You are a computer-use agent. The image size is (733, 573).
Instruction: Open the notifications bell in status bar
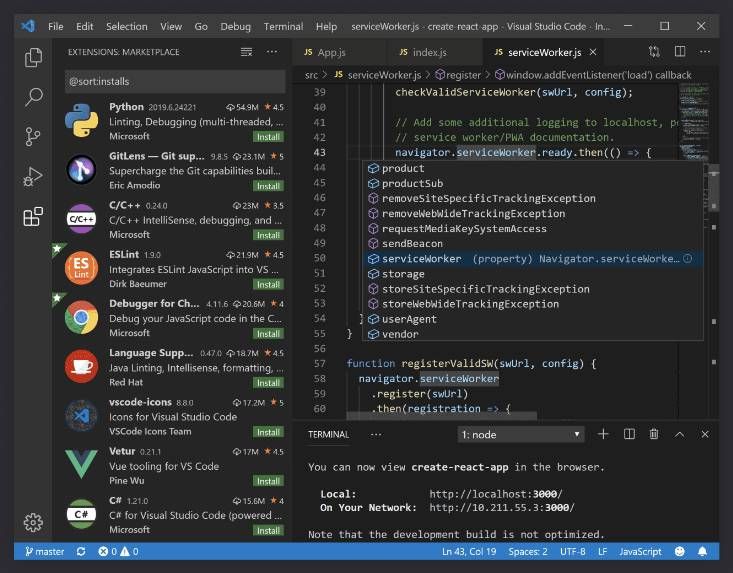[702, 552]
